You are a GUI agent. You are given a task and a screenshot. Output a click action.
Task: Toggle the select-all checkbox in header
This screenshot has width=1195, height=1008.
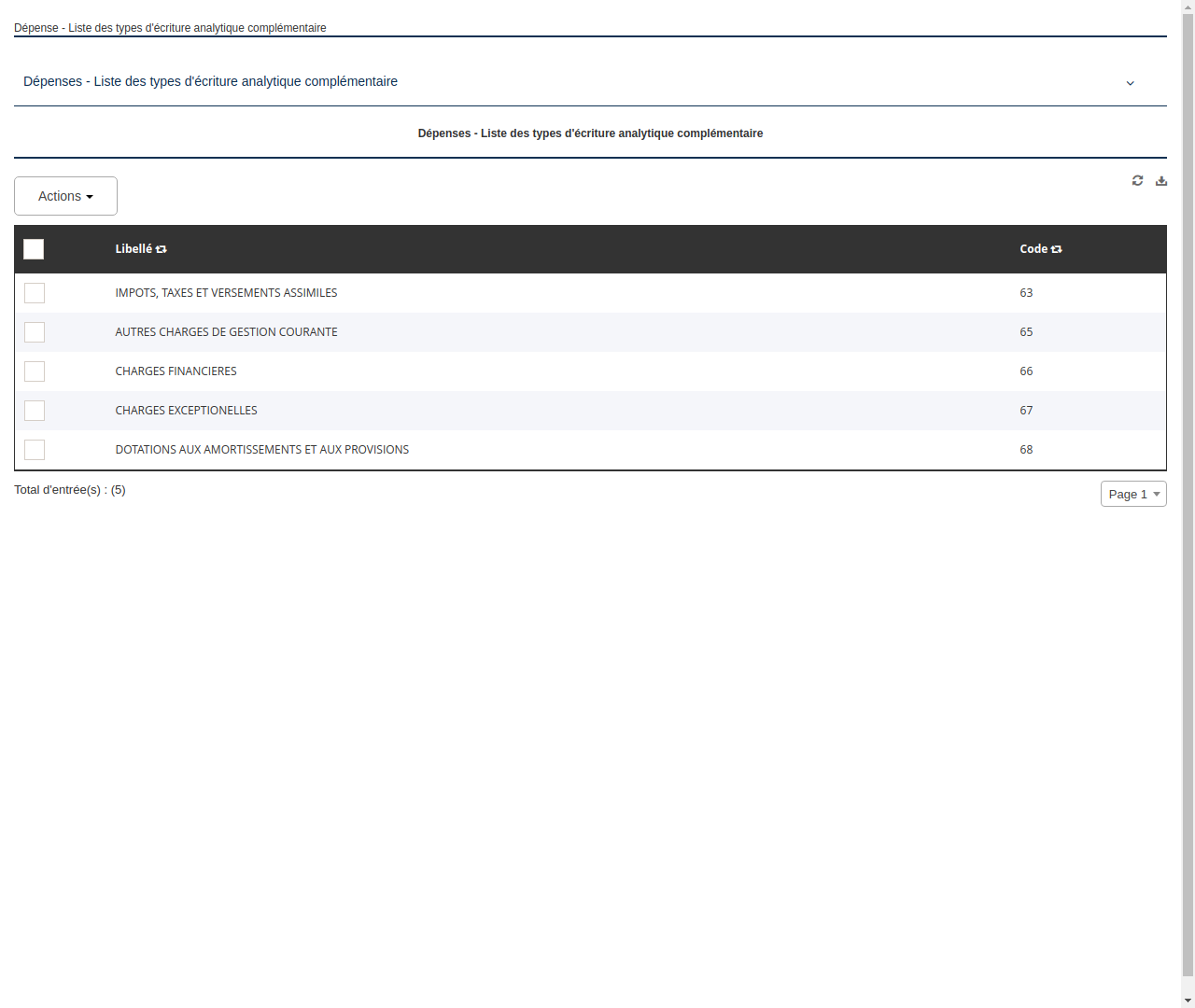[x=34, y=249]
